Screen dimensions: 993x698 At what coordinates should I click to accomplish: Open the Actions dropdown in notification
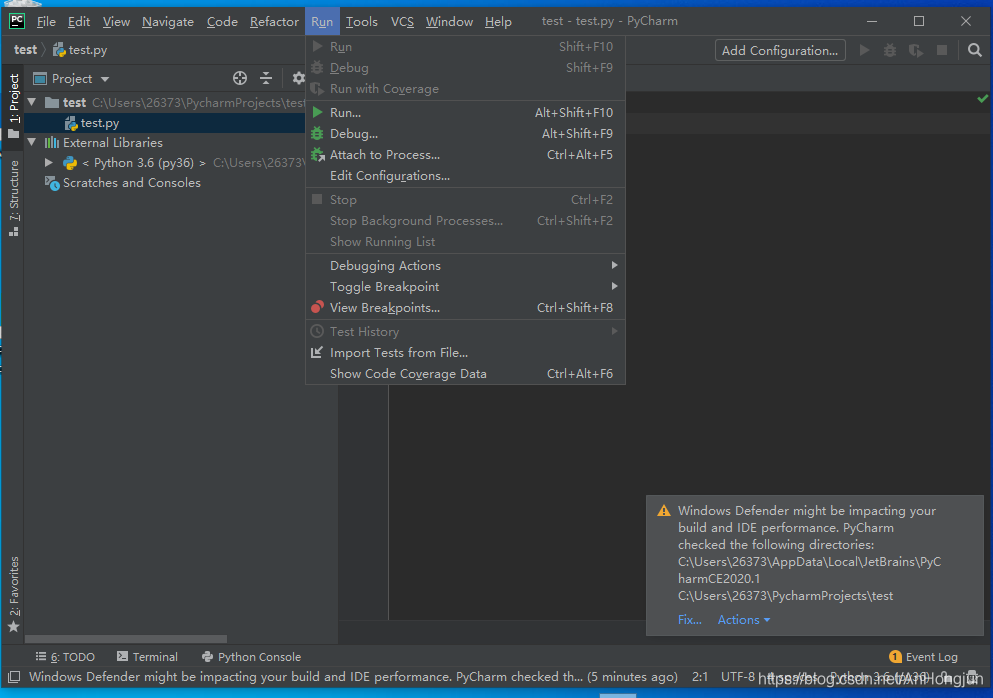click(743, 620)
